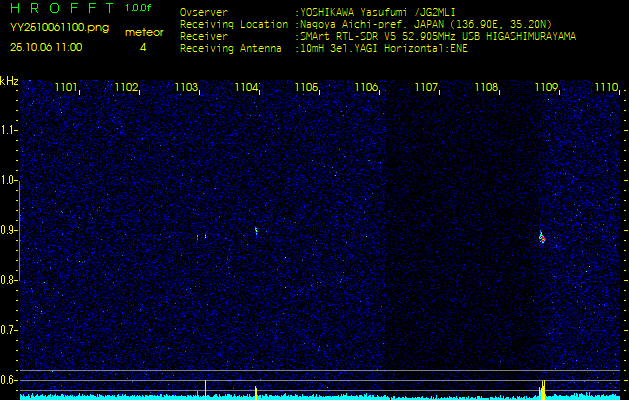Click the 25.10.06 11:00 timestamp

point(47,47)
